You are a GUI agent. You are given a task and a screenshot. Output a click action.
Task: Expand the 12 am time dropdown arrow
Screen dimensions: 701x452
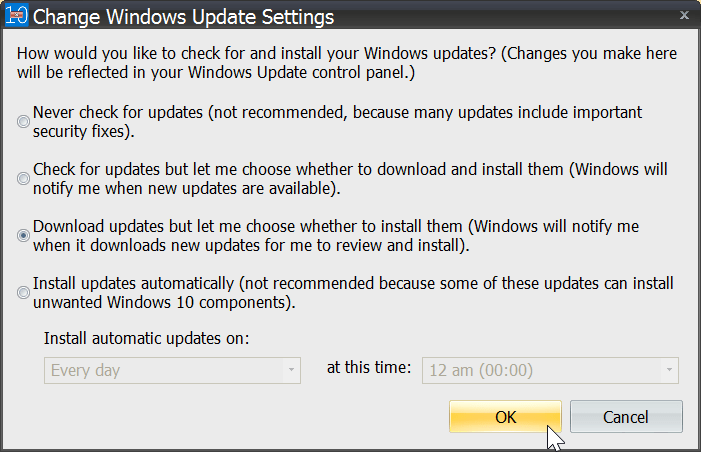click(669, 370)
